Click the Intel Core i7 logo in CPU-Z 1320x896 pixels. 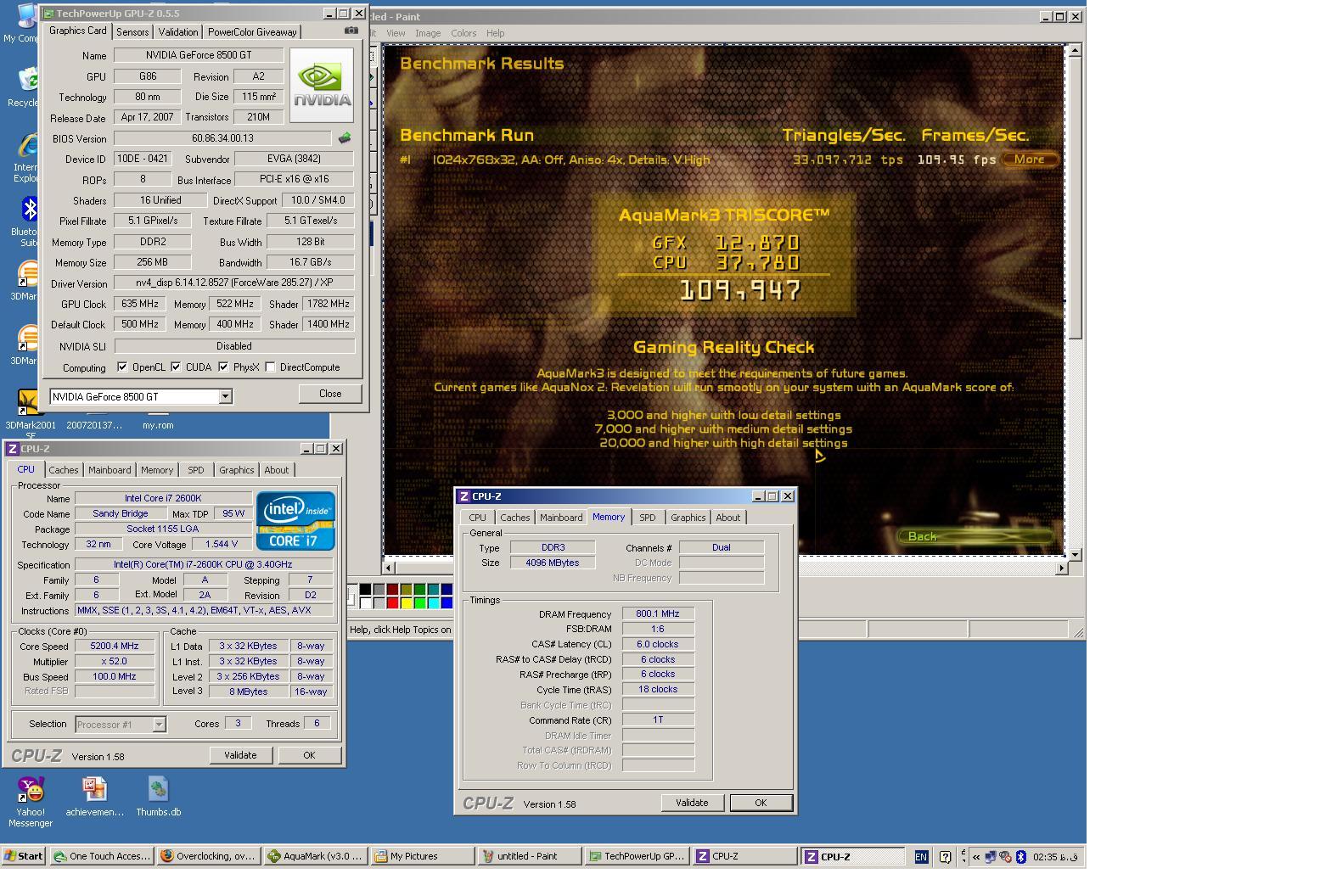pos(295,520)
